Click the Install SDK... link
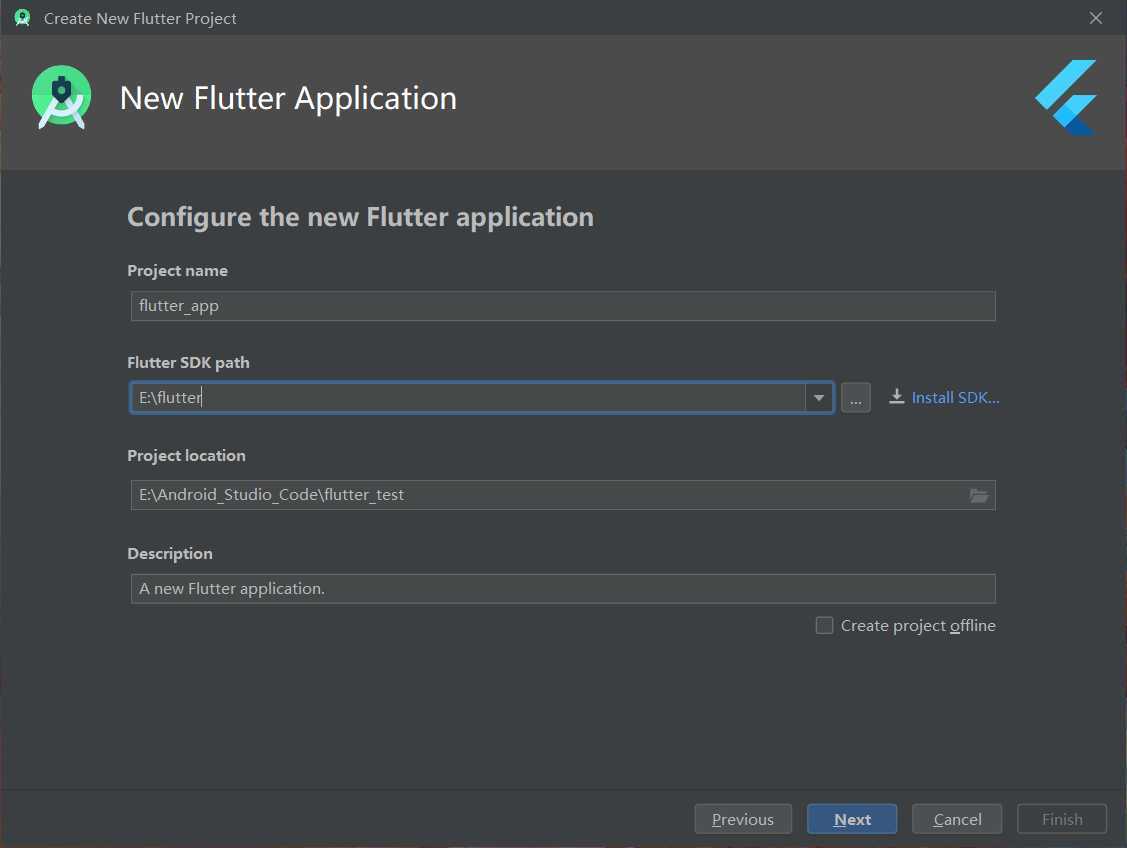1127x848 pixels. (x=955, y=397)
